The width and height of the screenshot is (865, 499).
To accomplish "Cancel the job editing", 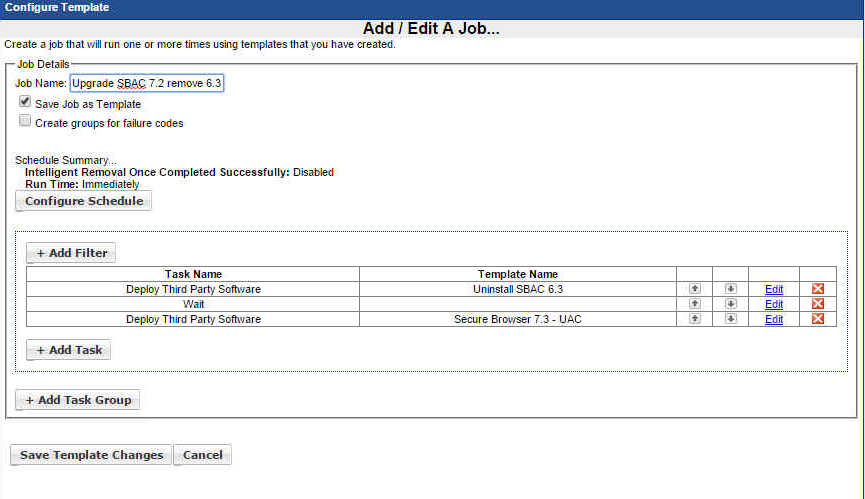I will tap(203, 455).
